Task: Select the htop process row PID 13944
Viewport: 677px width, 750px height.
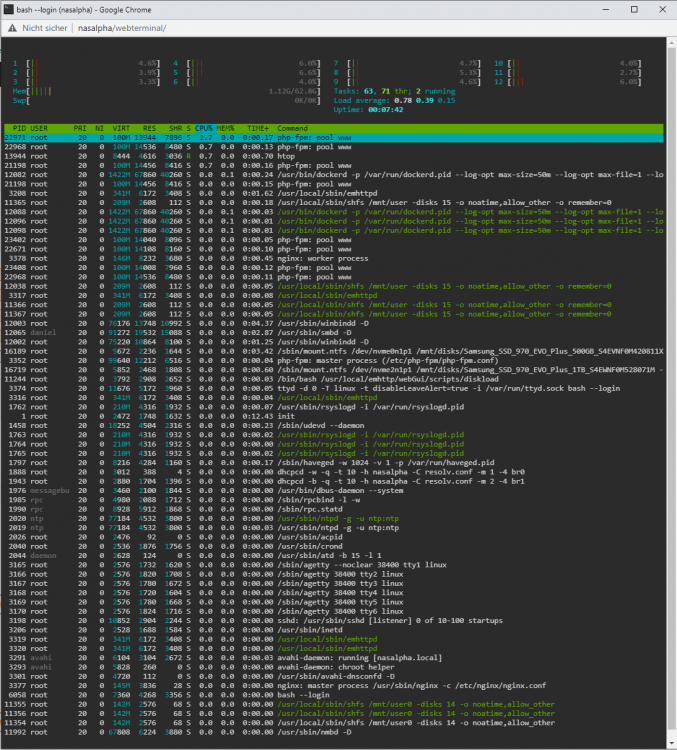Action: click(333, 156)
